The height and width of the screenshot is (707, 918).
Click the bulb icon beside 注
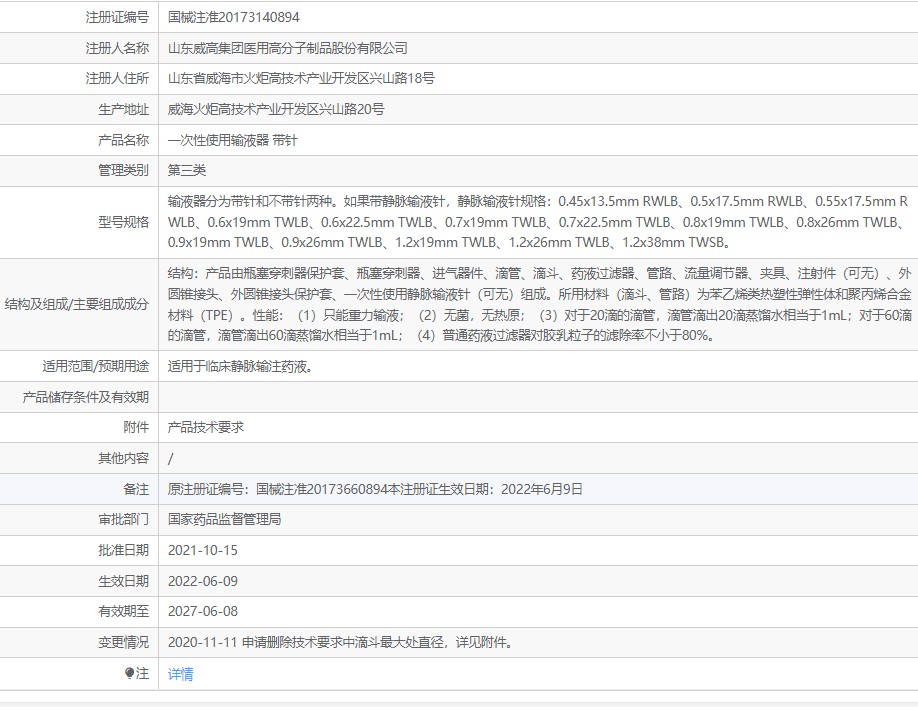(129, 673)
